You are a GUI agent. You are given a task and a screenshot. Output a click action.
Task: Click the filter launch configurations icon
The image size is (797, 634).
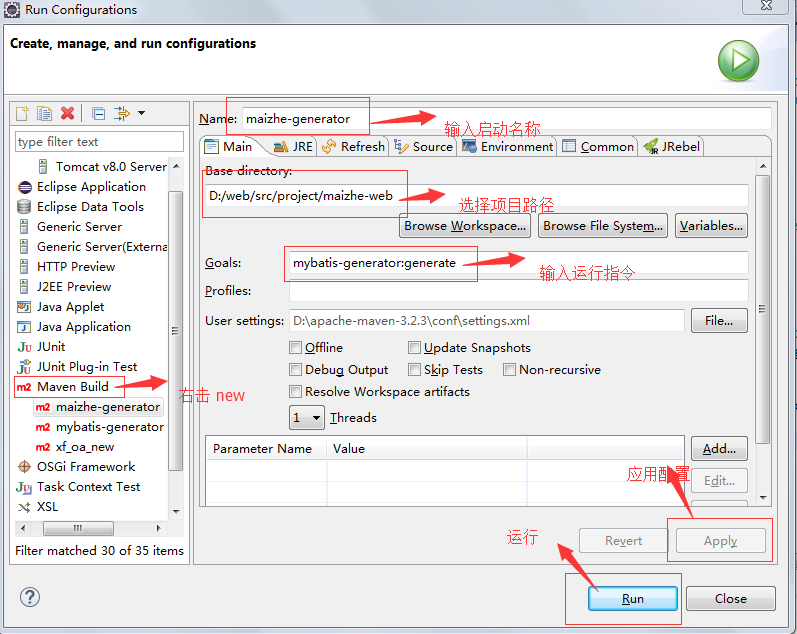[x=122, y=113]
